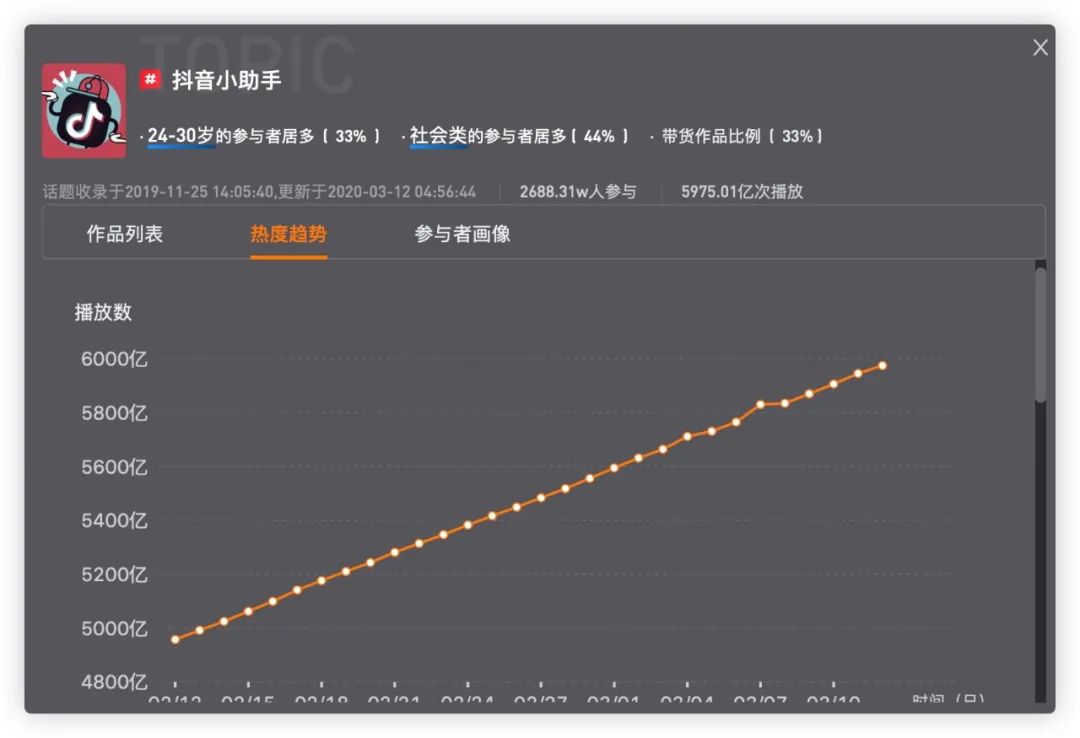1080x738 pixels.
Task: Close the topic detail dialog
Action: coord(1040,48)
